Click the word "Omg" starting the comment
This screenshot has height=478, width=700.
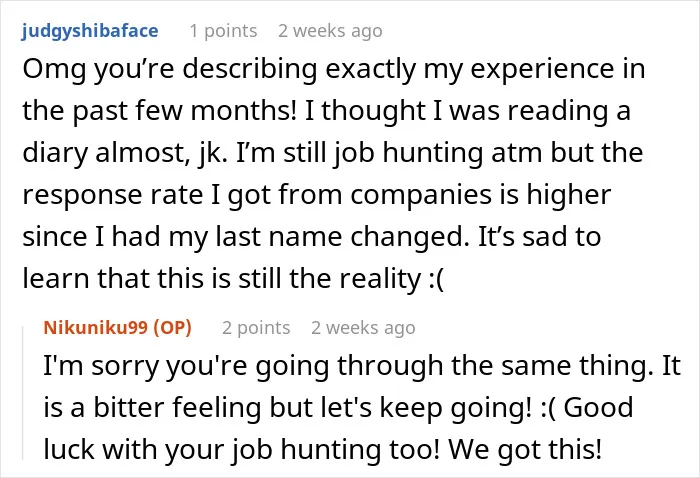click(54, 70)
